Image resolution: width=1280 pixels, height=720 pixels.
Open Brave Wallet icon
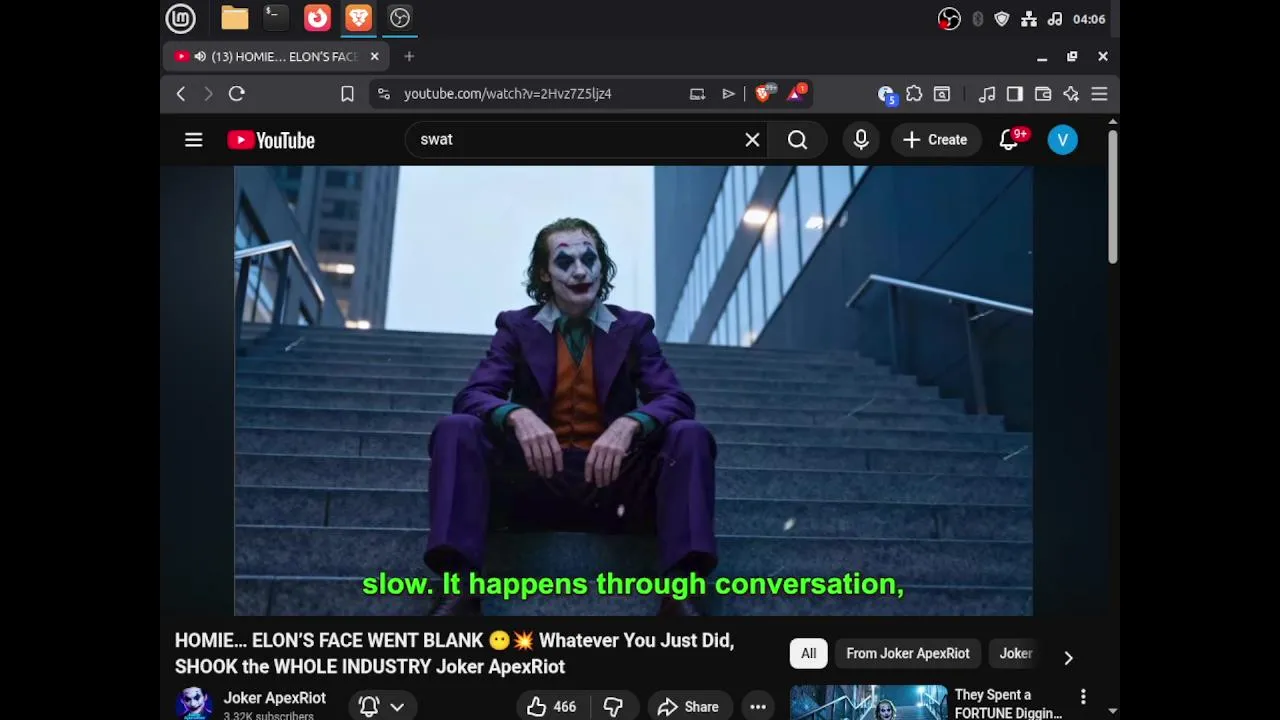[x=1043, y=94]
